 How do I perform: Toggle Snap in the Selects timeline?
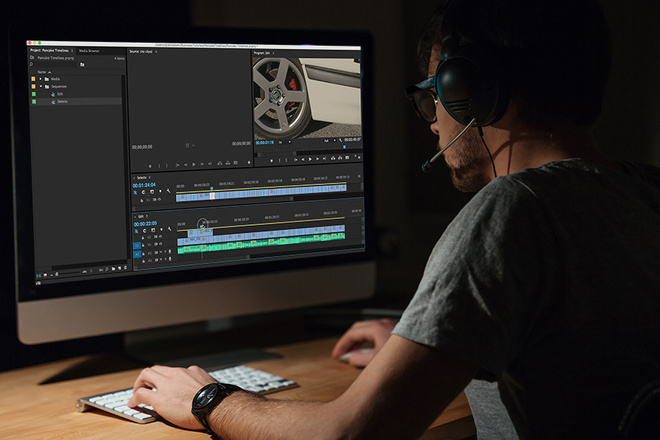tap(143, 192)
